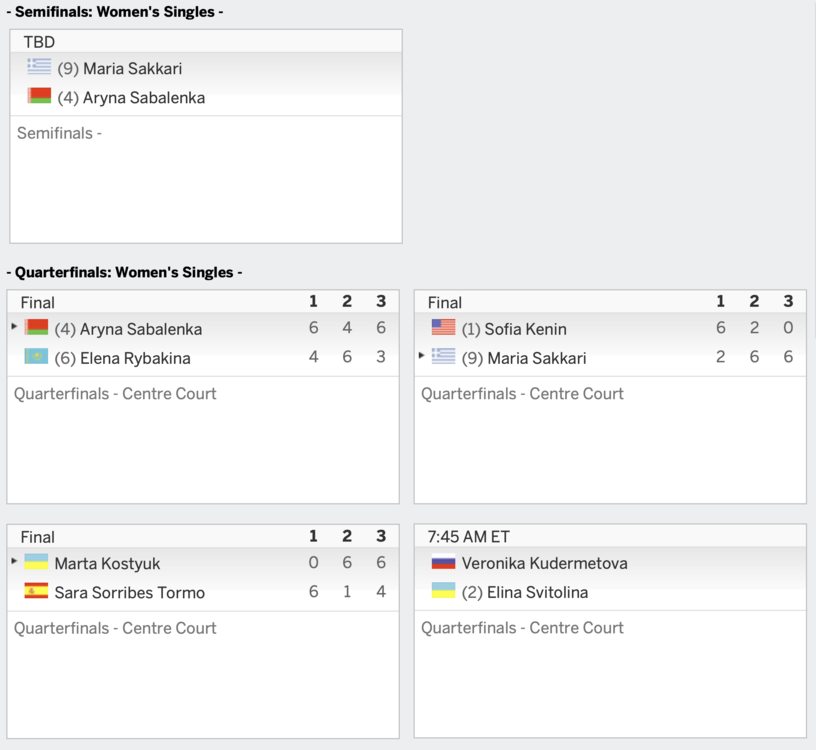Viewport: 816px width, 750px height.
Task: Select Veronika Kudermetova's name
Action: click(545, 563)
